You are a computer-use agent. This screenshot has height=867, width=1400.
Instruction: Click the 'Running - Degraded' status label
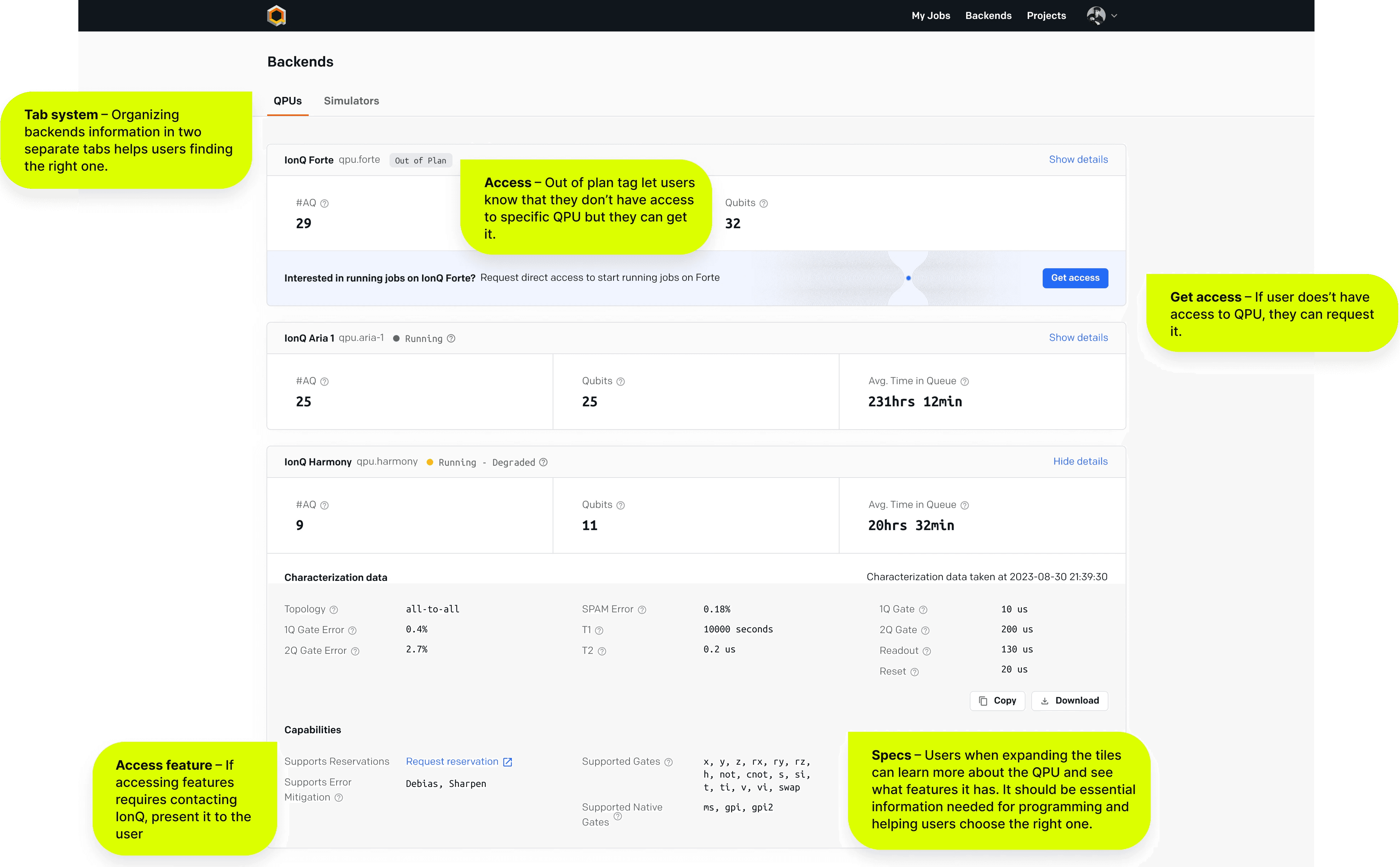tap(487, 463)
